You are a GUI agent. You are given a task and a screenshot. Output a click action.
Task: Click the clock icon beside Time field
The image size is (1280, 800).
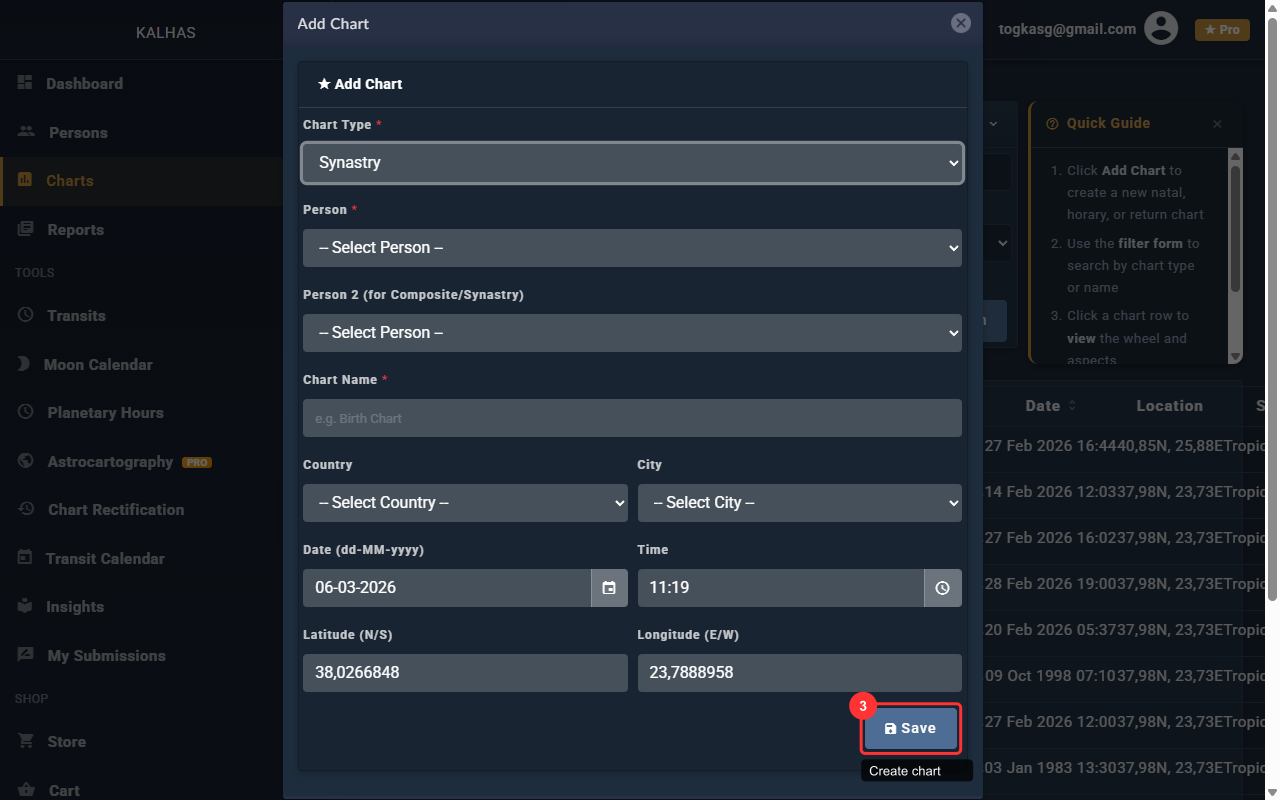pos(942,588)
